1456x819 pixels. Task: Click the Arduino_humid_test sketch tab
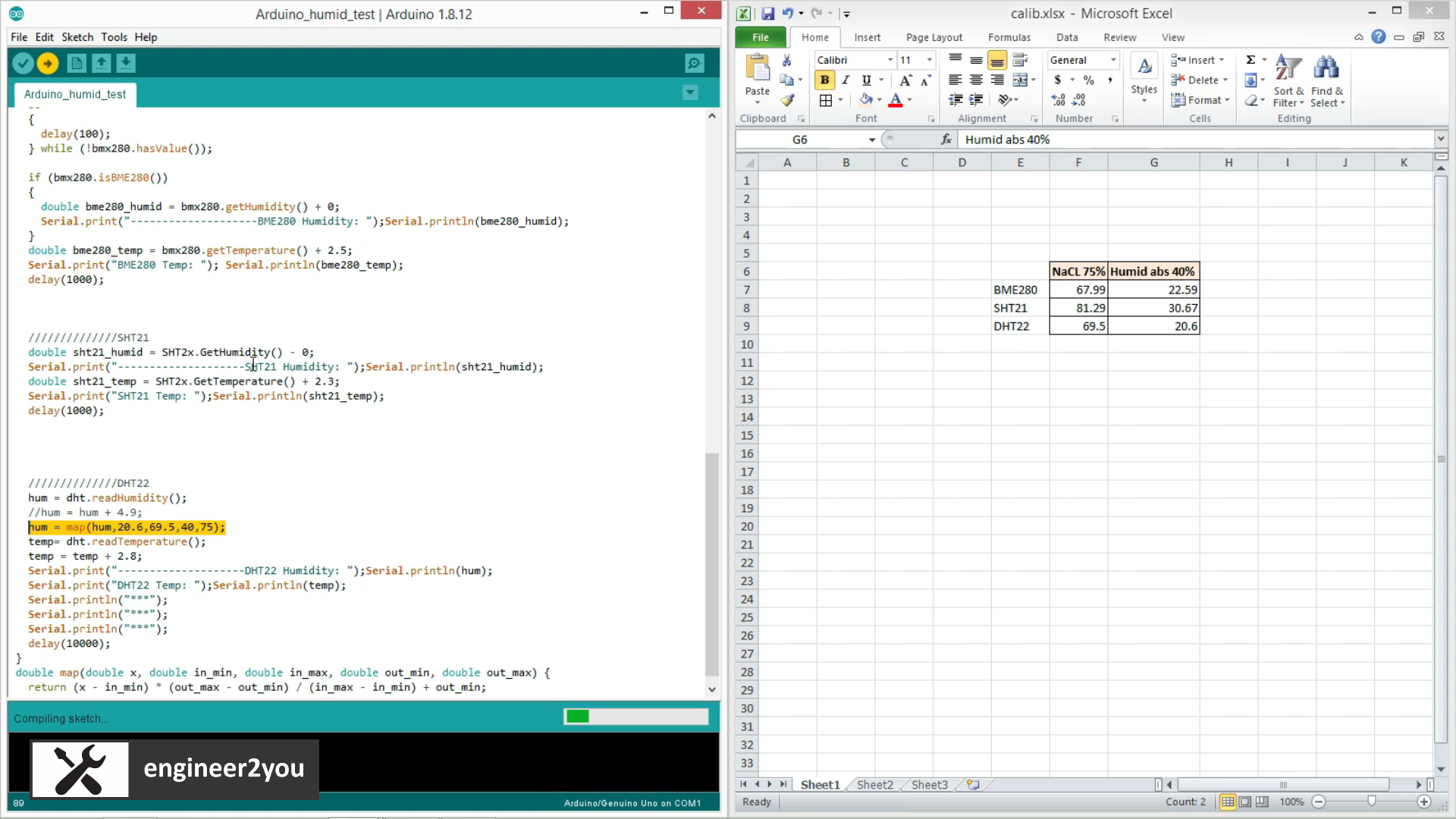[75, 94]
